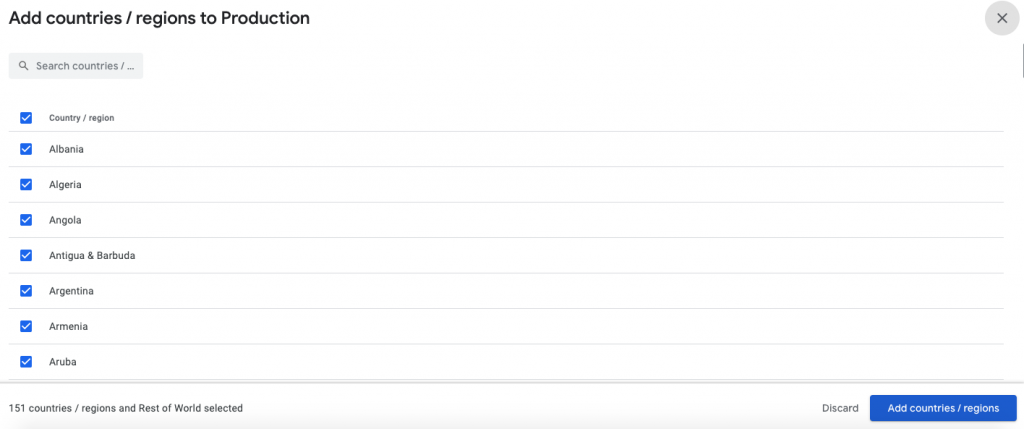The width and height of the screenshot is (1024, 429).
Task: Deselect the Aruba checkbox
Action: coord(26,362)
